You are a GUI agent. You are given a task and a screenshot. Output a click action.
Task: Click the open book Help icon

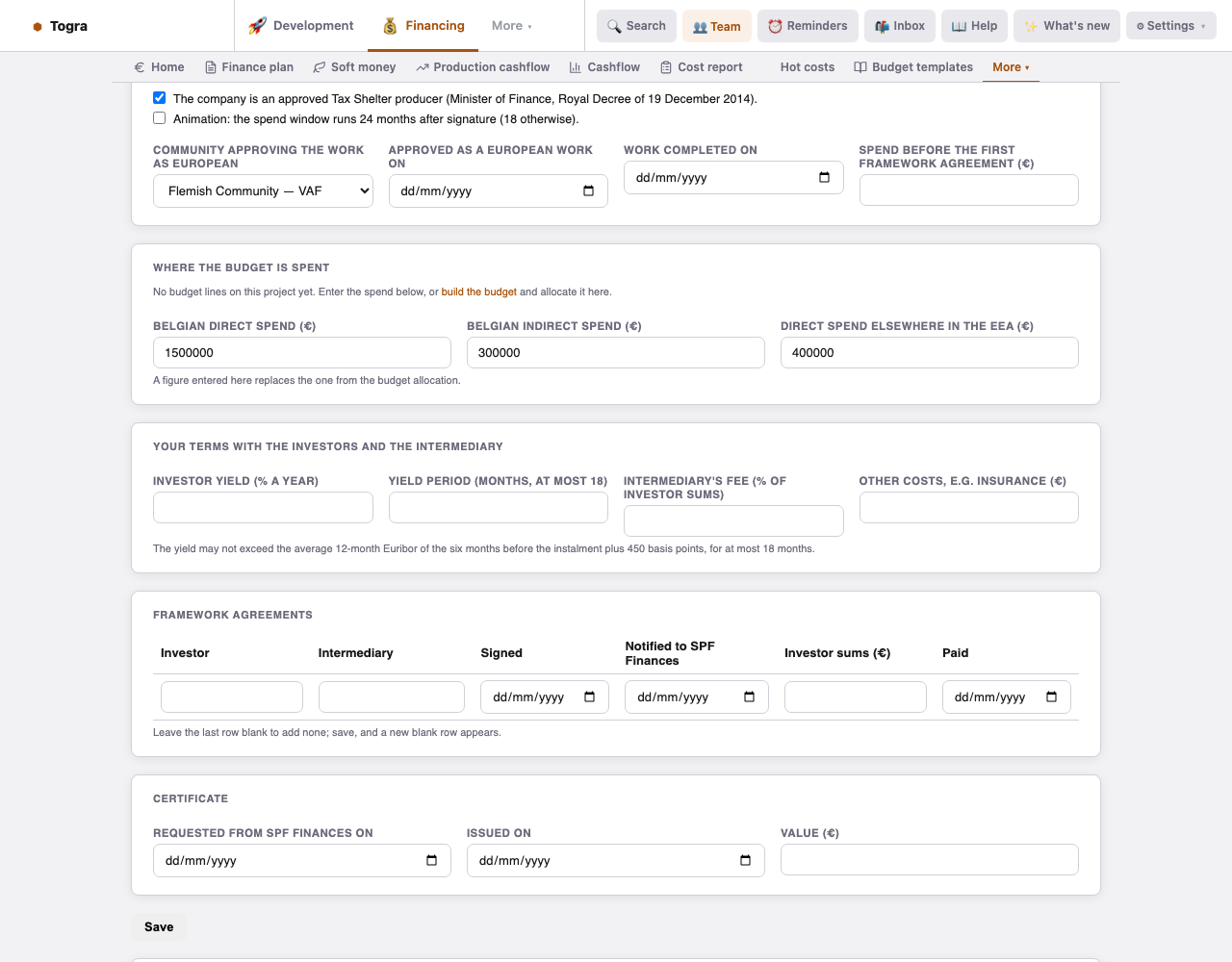(x=959, y=26)
